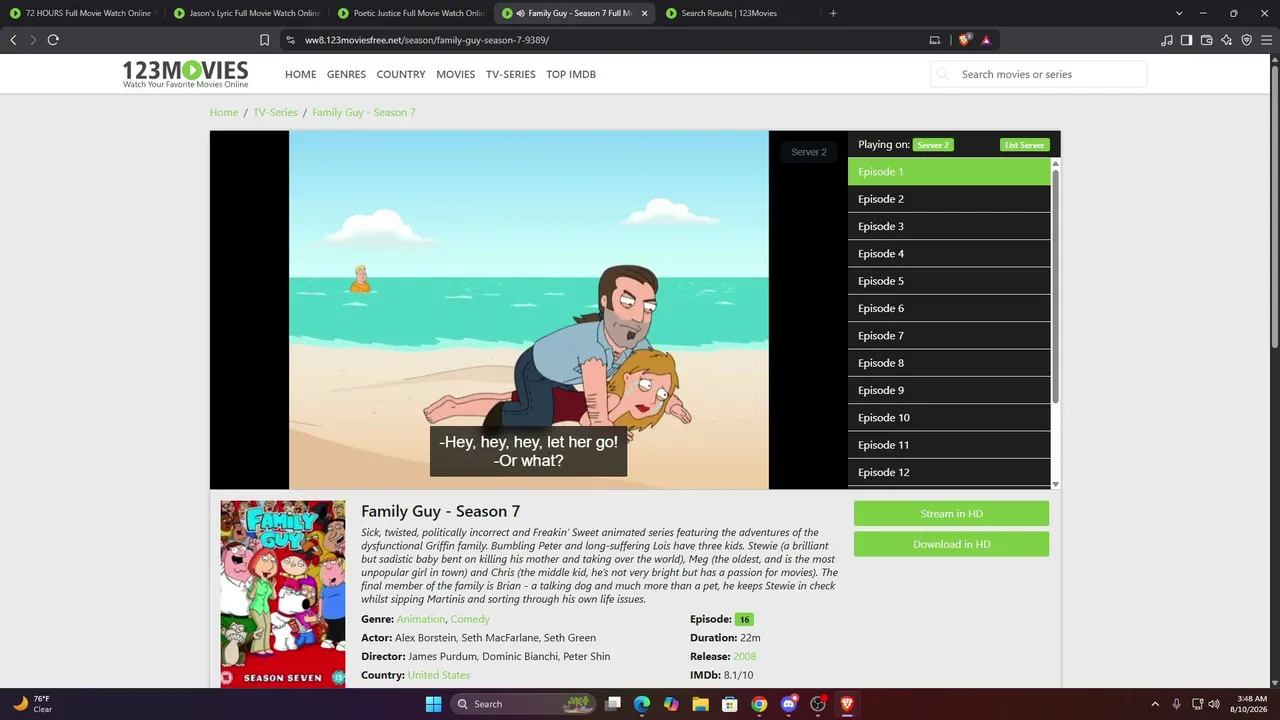The width and height of the screenshot is (1280, 720).
Task: Open volume control in system tray
Action: click(x=1215, y=704)
